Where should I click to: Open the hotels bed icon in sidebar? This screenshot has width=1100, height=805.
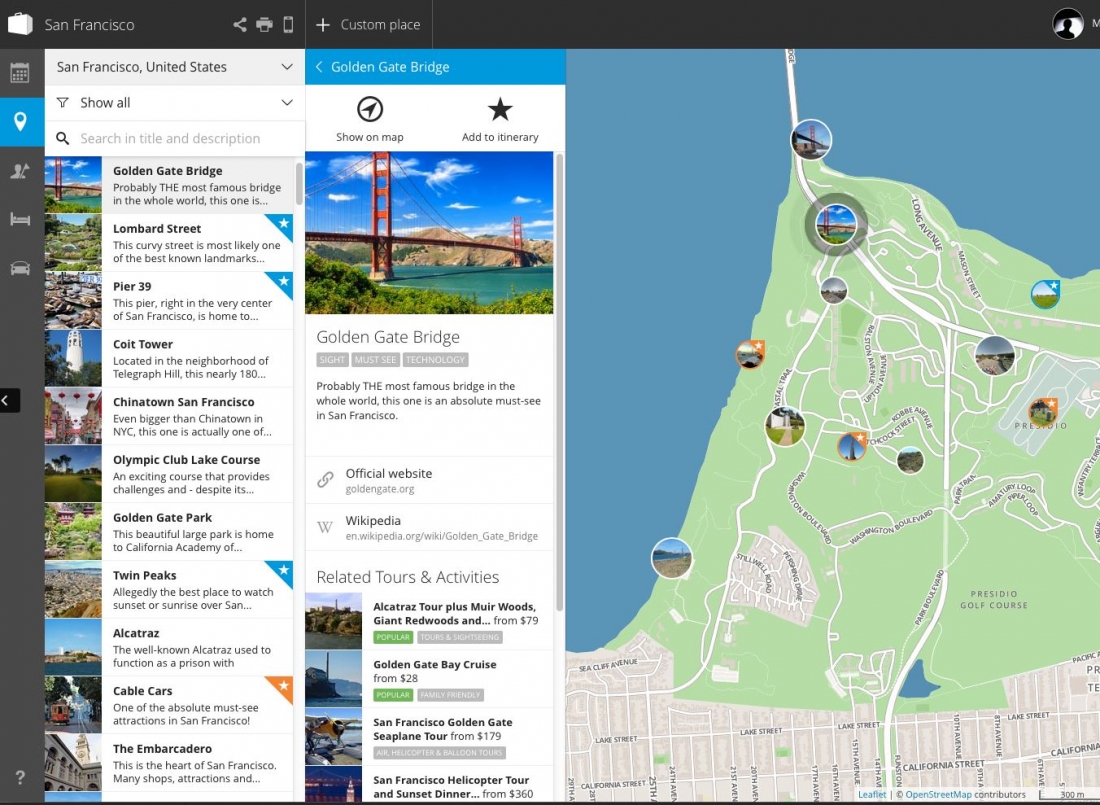pos(20,220)
